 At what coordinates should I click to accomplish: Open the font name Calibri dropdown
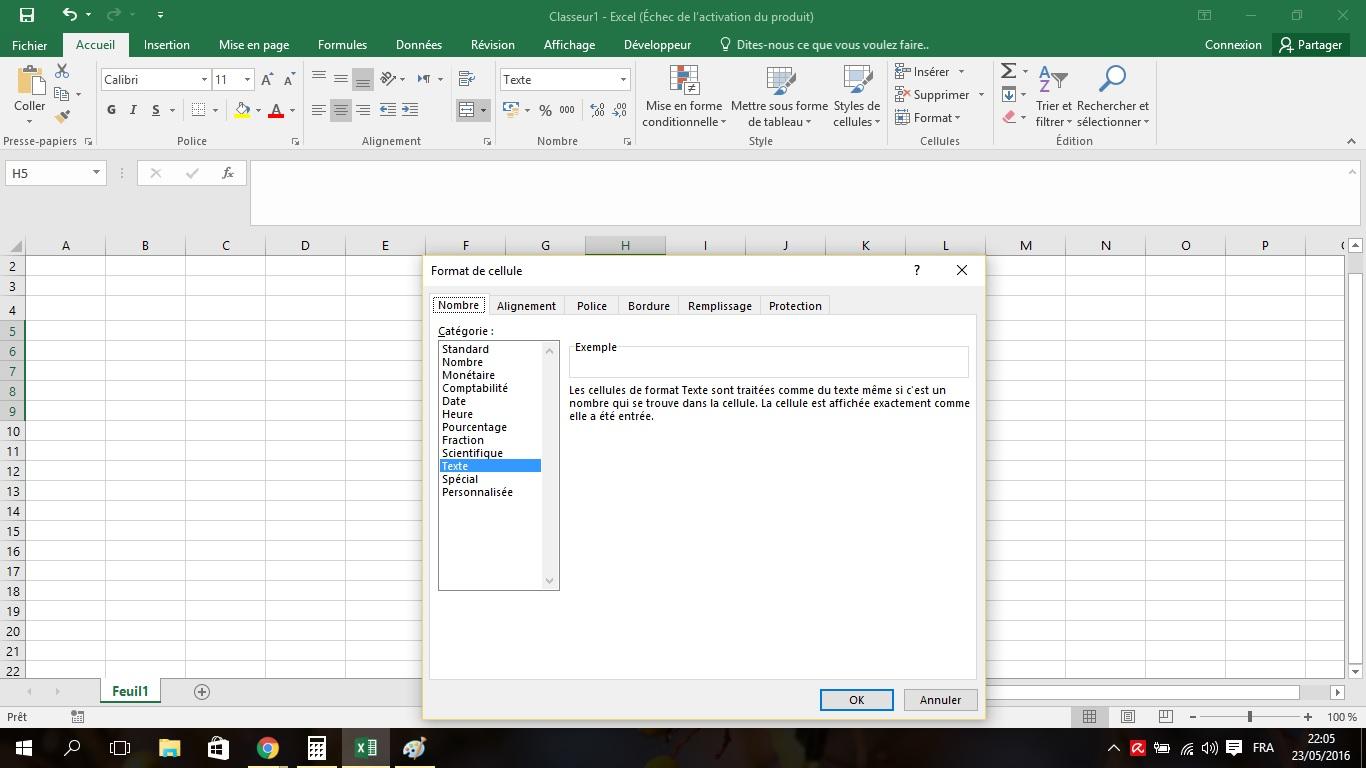[x=204, y=79]
